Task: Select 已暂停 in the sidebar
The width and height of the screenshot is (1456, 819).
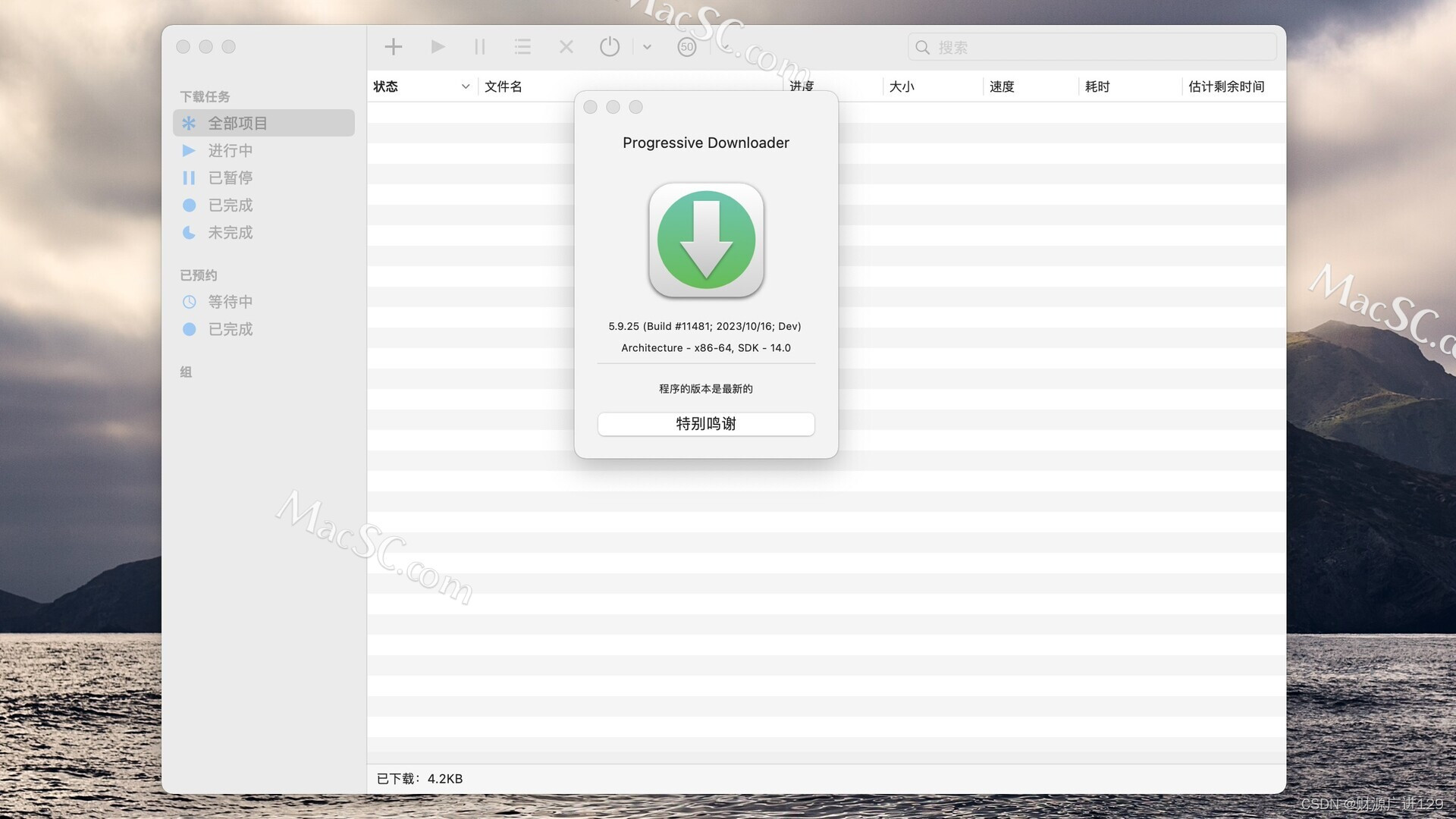Action: click(x=264, y=177)
